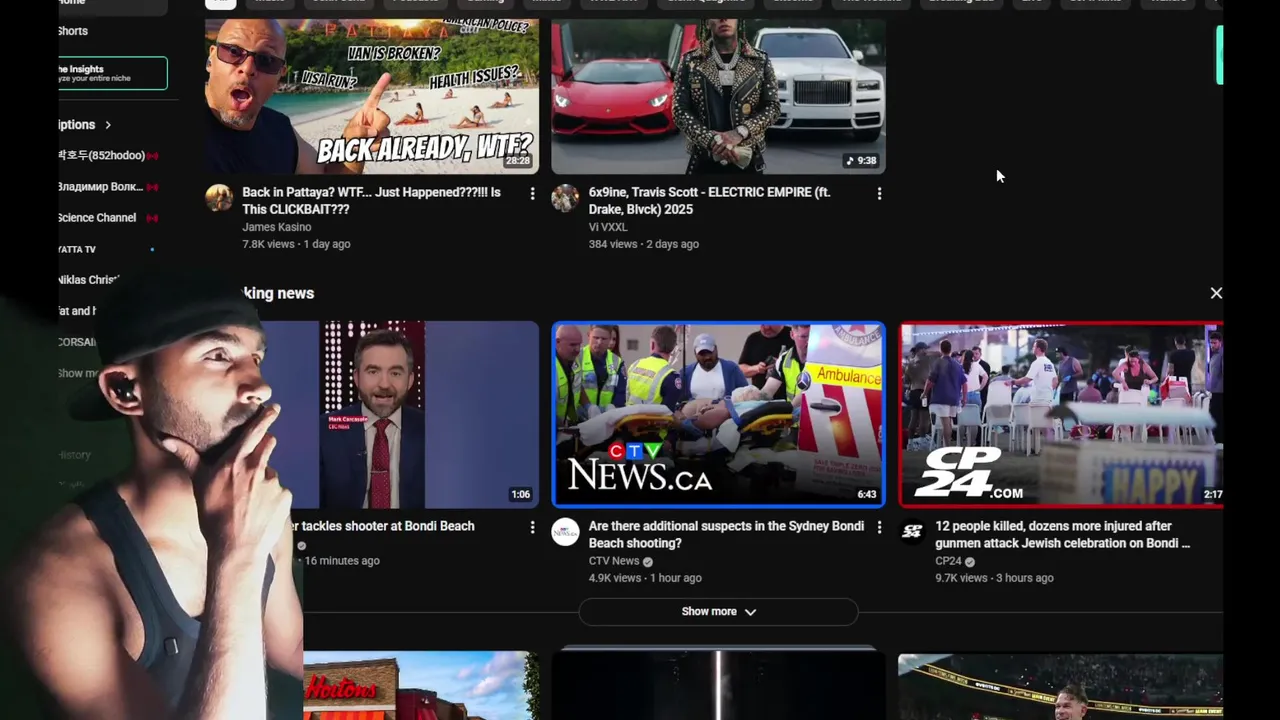1280x720 pixels.
Task: Click verified badge next to CTV News
Action: [x=647, y=562]
